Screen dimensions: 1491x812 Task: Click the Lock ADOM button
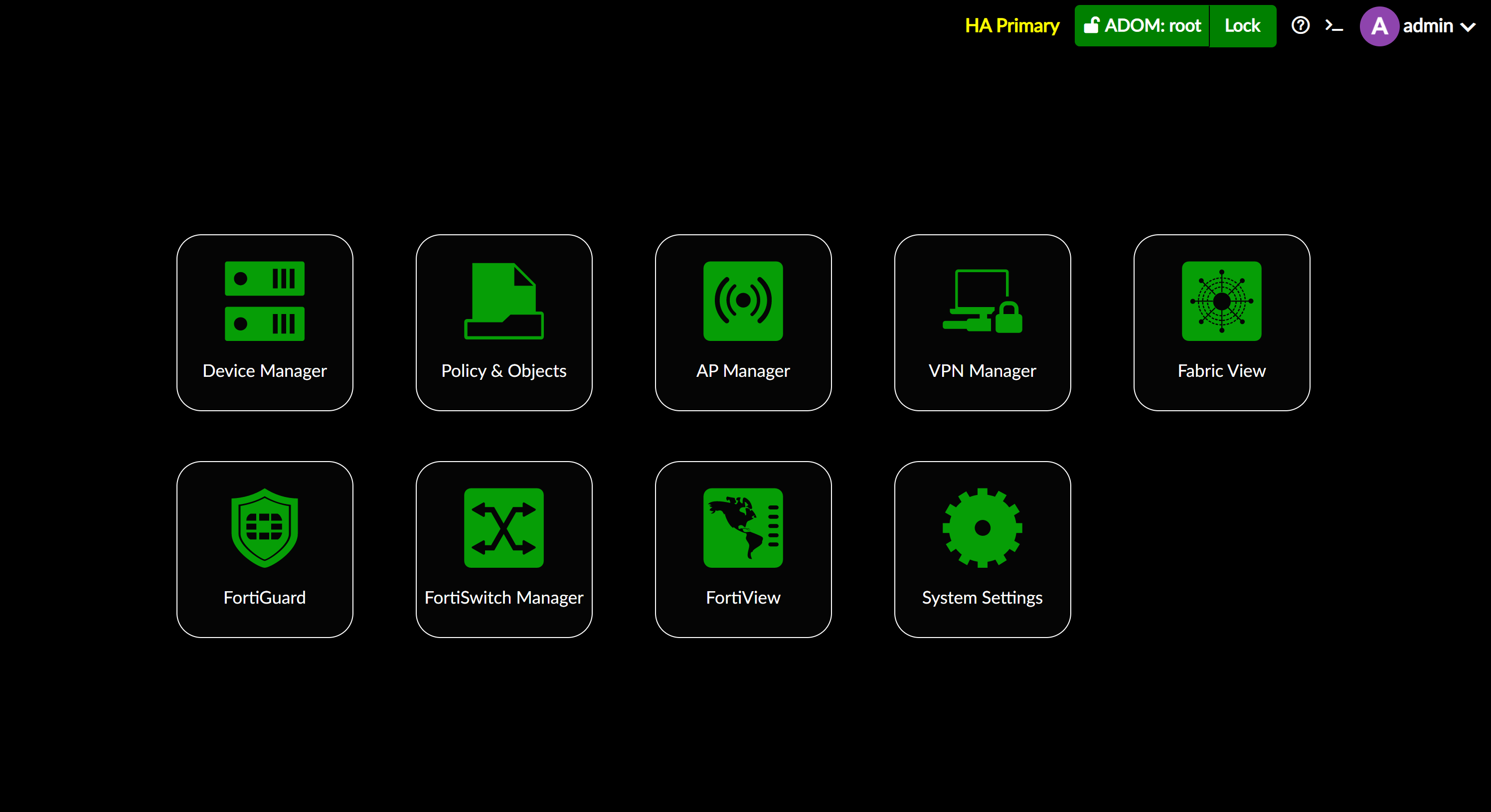coord(1242,26)
